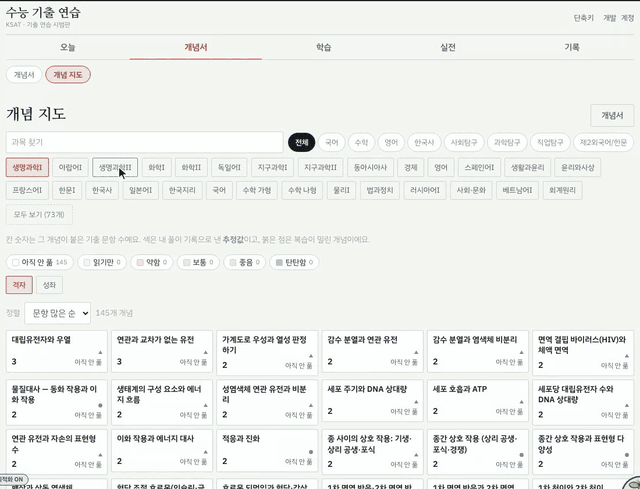Expand 모두 보기 (73개) subject list

pyautogui.click(x=39, y=215)
